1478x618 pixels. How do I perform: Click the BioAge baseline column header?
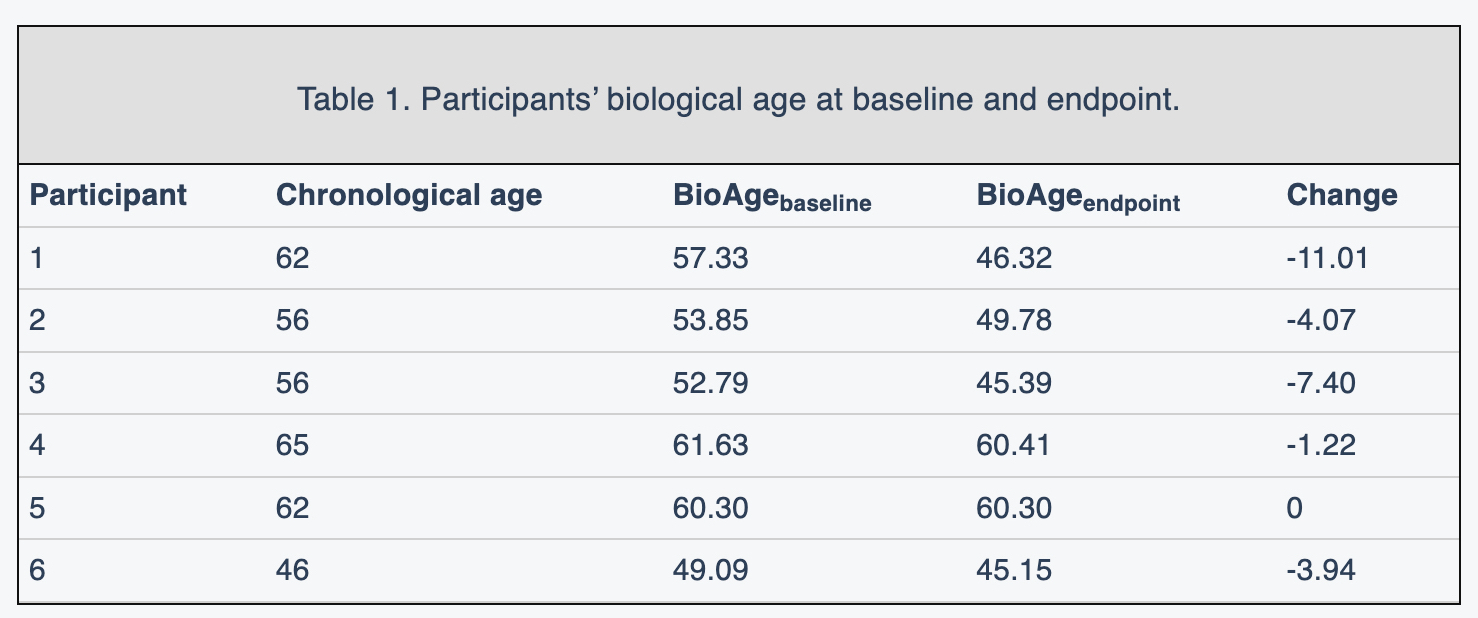[773, 197]
